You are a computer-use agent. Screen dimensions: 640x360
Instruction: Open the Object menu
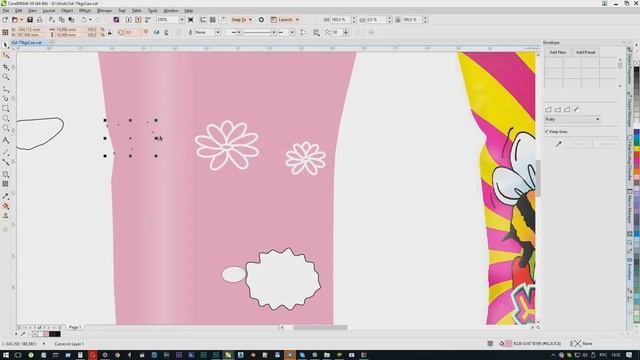[x=67, y=11]
